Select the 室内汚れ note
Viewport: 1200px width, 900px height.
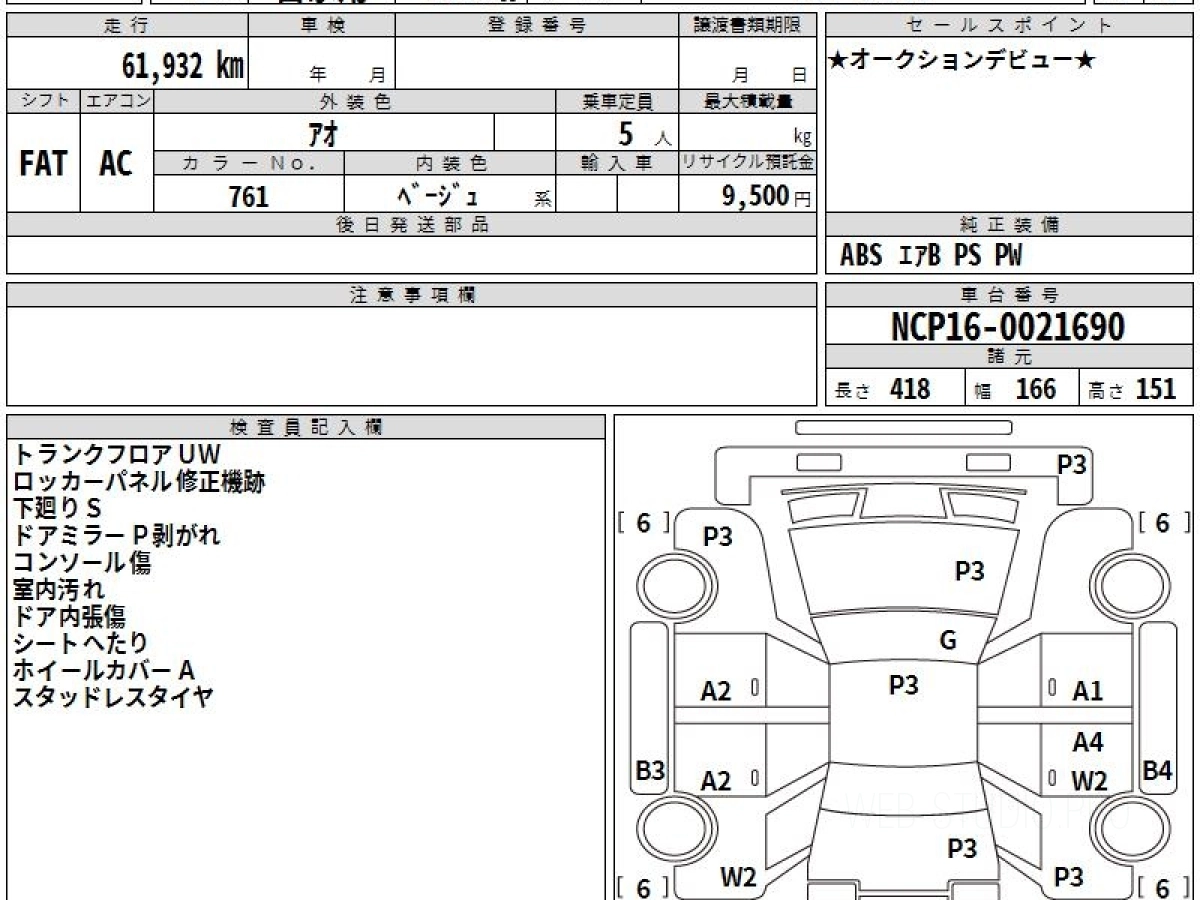(58, 590)
